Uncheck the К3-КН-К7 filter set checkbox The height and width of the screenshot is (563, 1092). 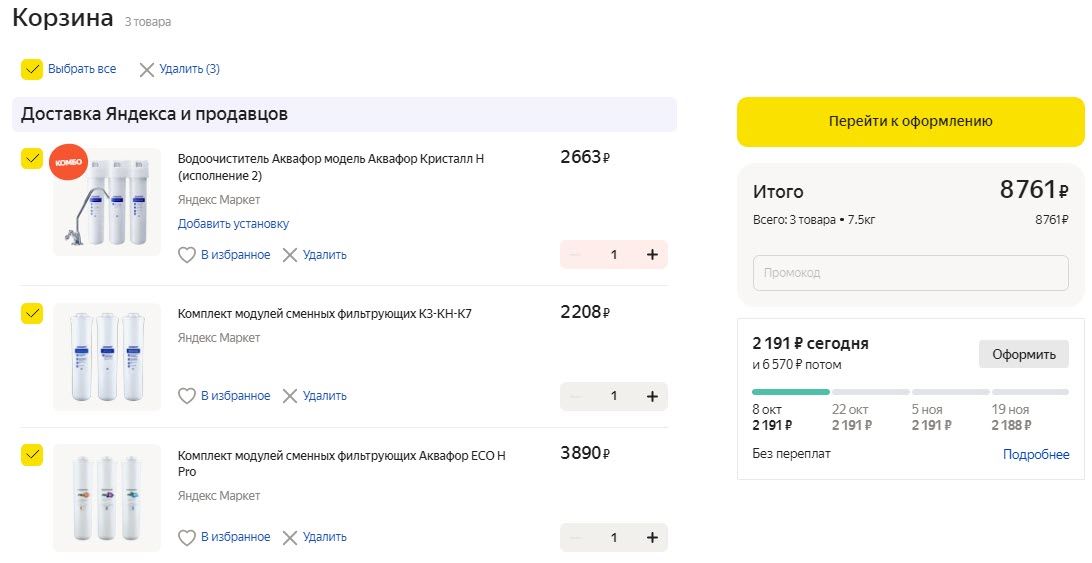tap(32, 313)
